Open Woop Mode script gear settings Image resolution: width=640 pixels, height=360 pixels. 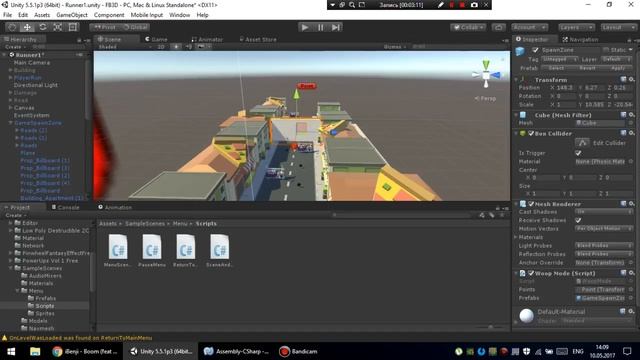click(x=631, y=273)
